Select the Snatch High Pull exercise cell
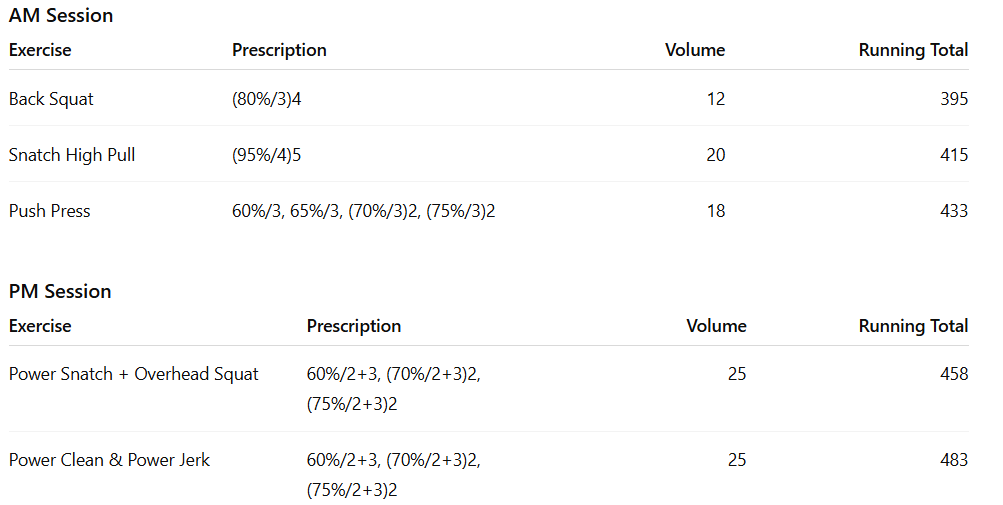The height and width of the screenshot is (505, 1003). [72, 155]
